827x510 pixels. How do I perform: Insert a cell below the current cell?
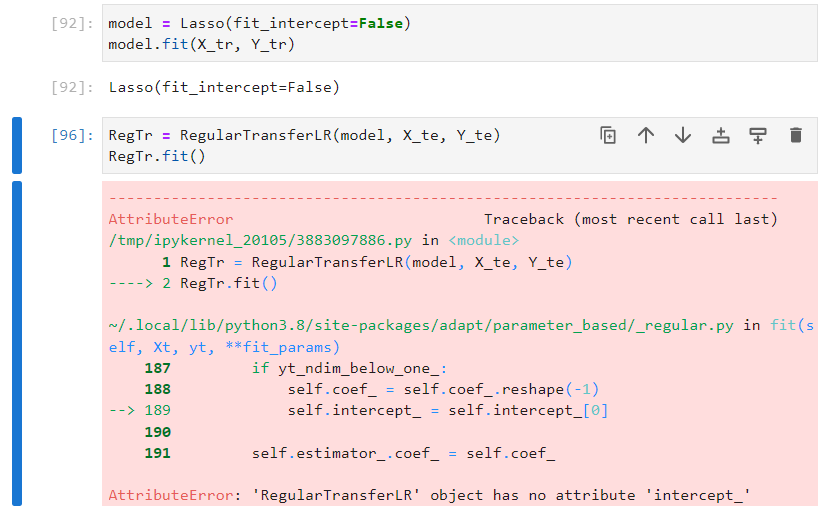point(758,136)
